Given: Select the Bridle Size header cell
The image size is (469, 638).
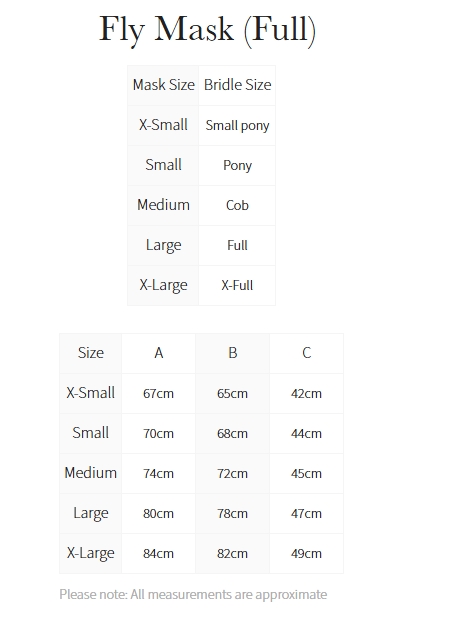Looking at the screenshot, I should click(237, 85).
